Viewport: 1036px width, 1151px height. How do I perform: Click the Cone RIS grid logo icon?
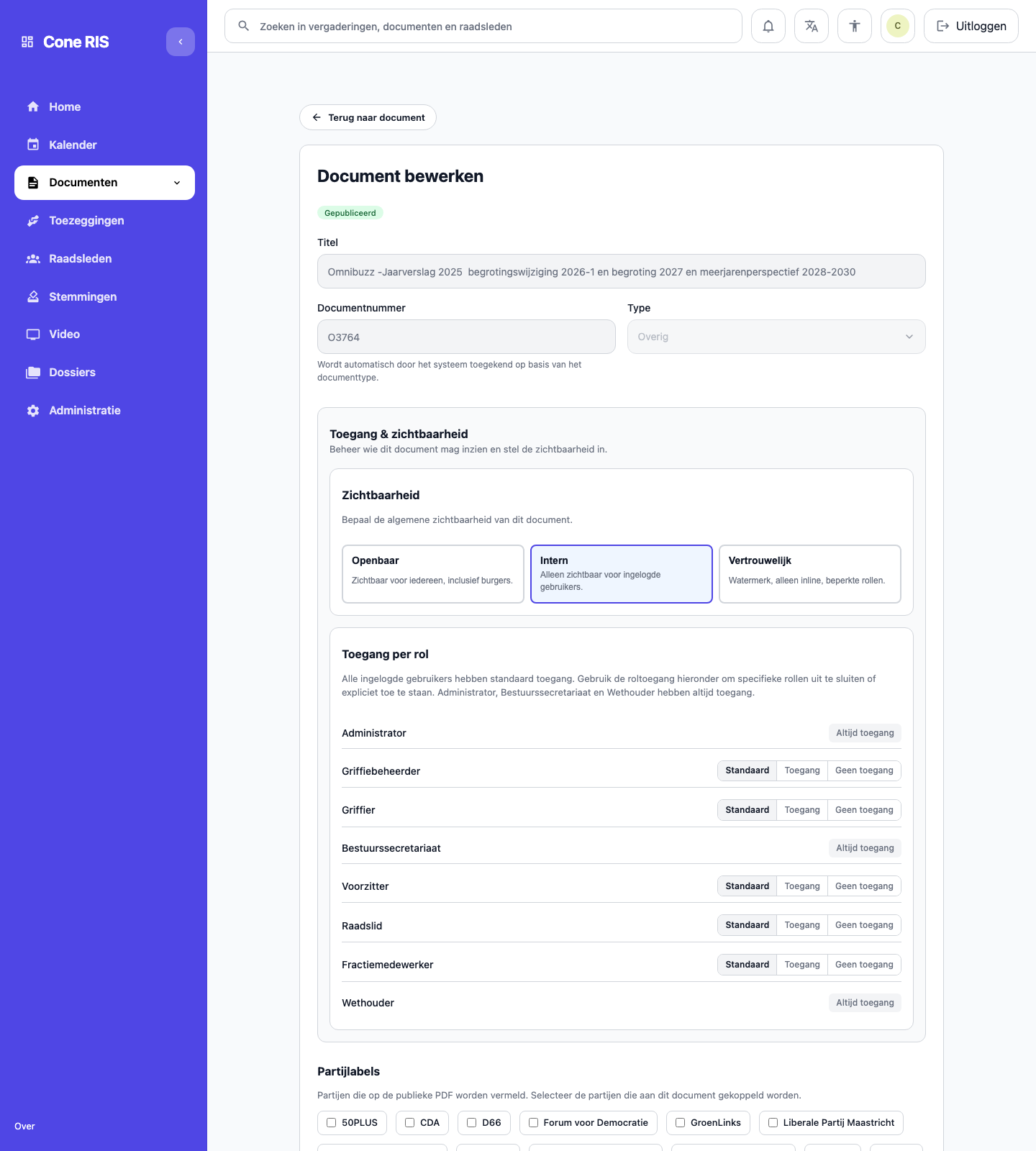(27, 42)
